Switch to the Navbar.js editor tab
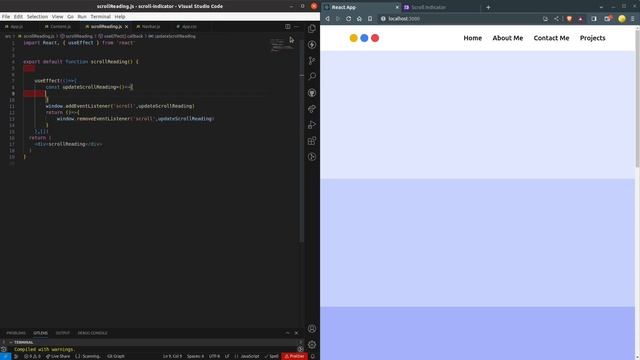The width and height of the screenshot is (640, 360). [x=151, y=27]
